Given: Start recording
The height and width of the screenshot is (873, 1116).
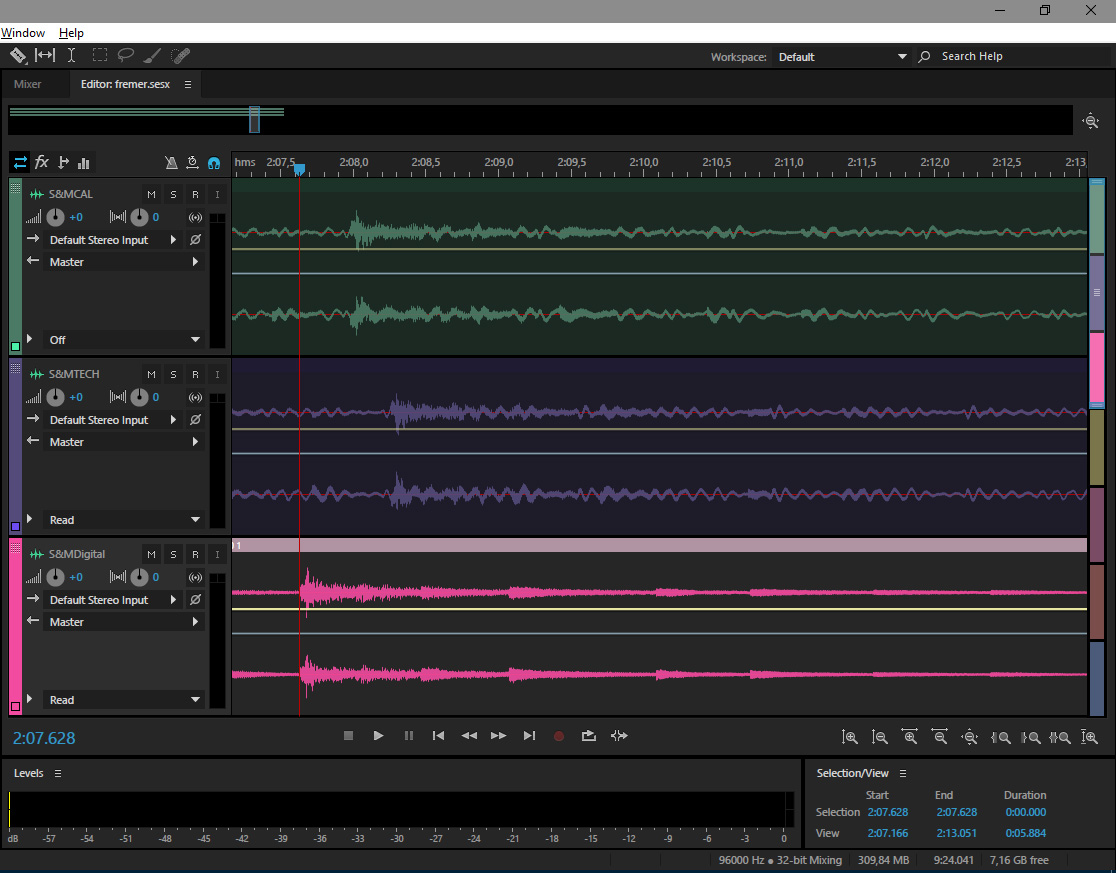Looking at the screenshot, I should pos(559,736).
